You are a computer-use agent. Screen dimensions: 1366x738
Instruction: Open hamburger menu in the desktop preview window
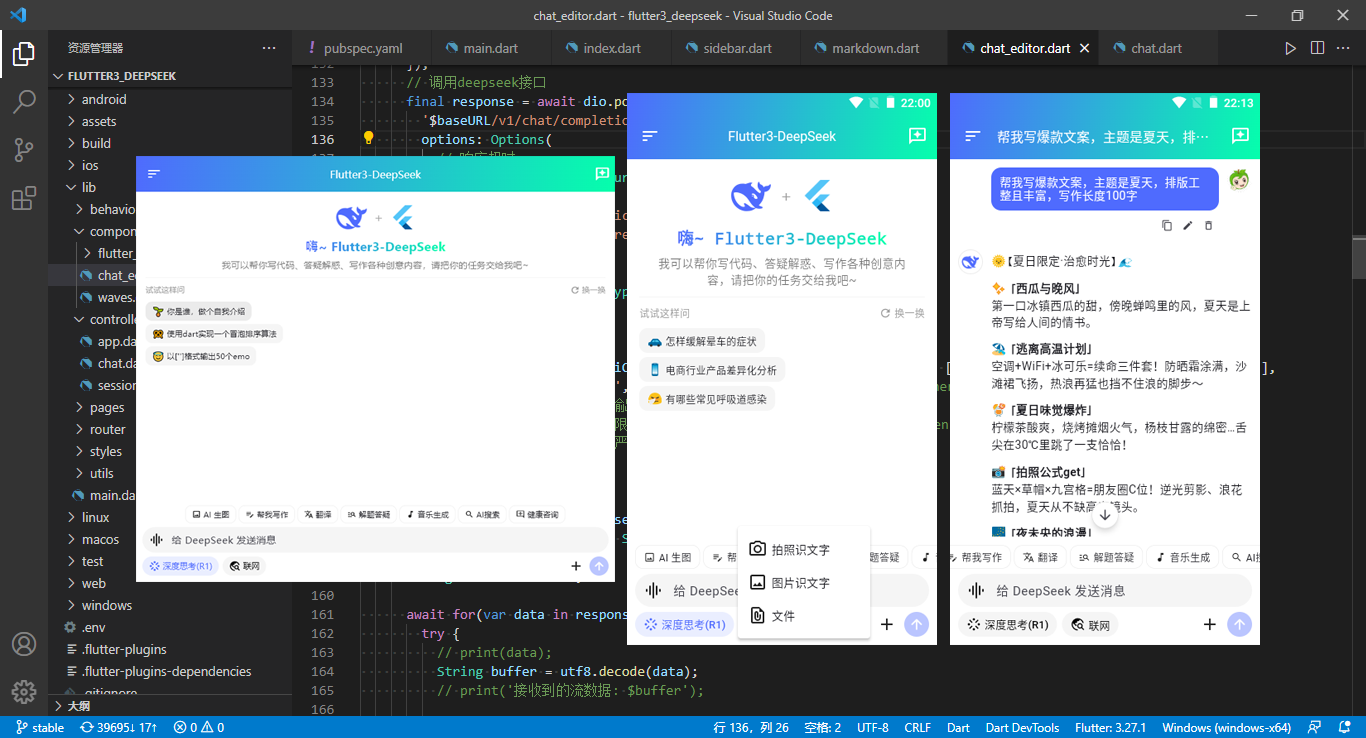(154, 174)
